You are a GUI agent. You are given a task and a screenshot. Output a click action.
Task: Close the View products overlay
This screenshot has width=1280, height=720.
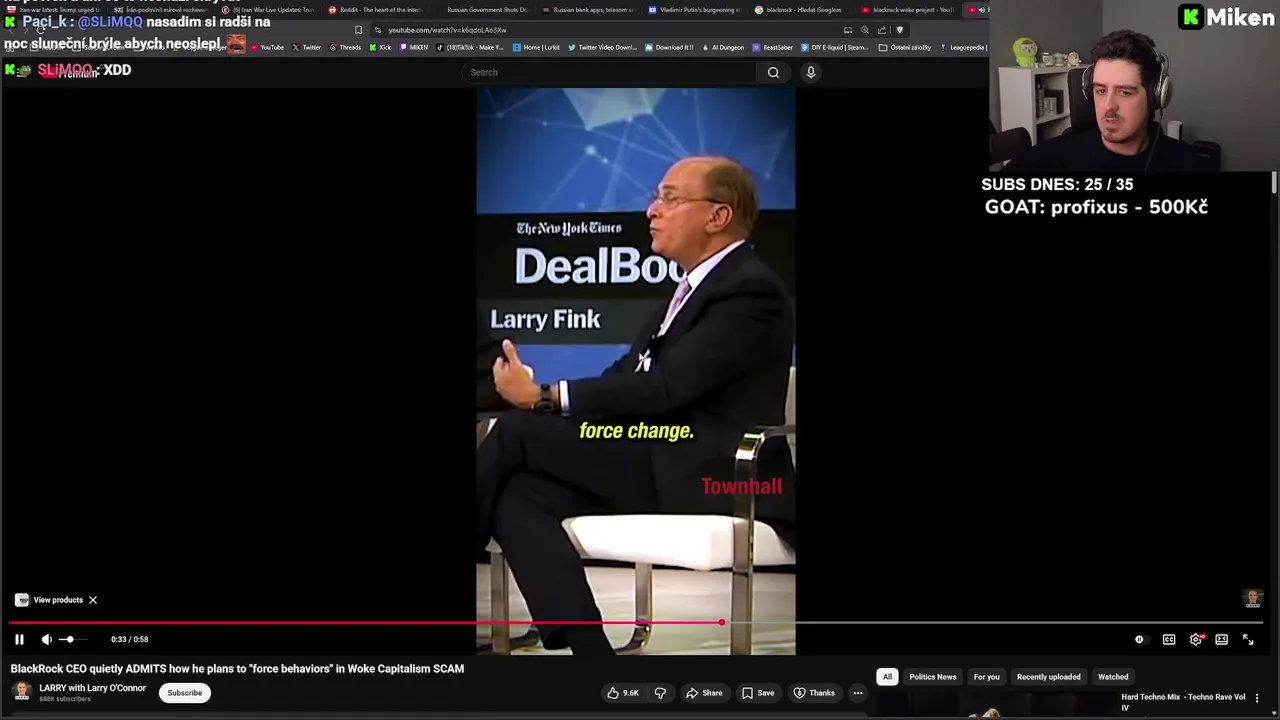(x=93, y=600)
